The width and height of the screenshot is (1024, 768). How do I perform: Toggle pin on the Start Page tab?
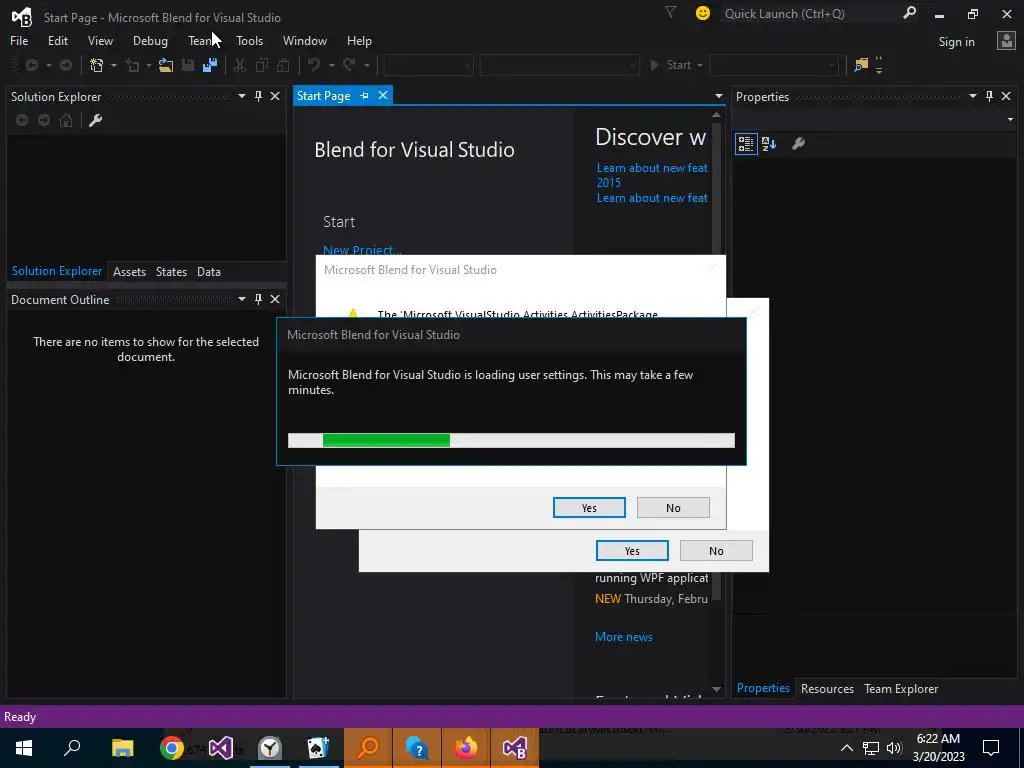click(x=364, y=96)
